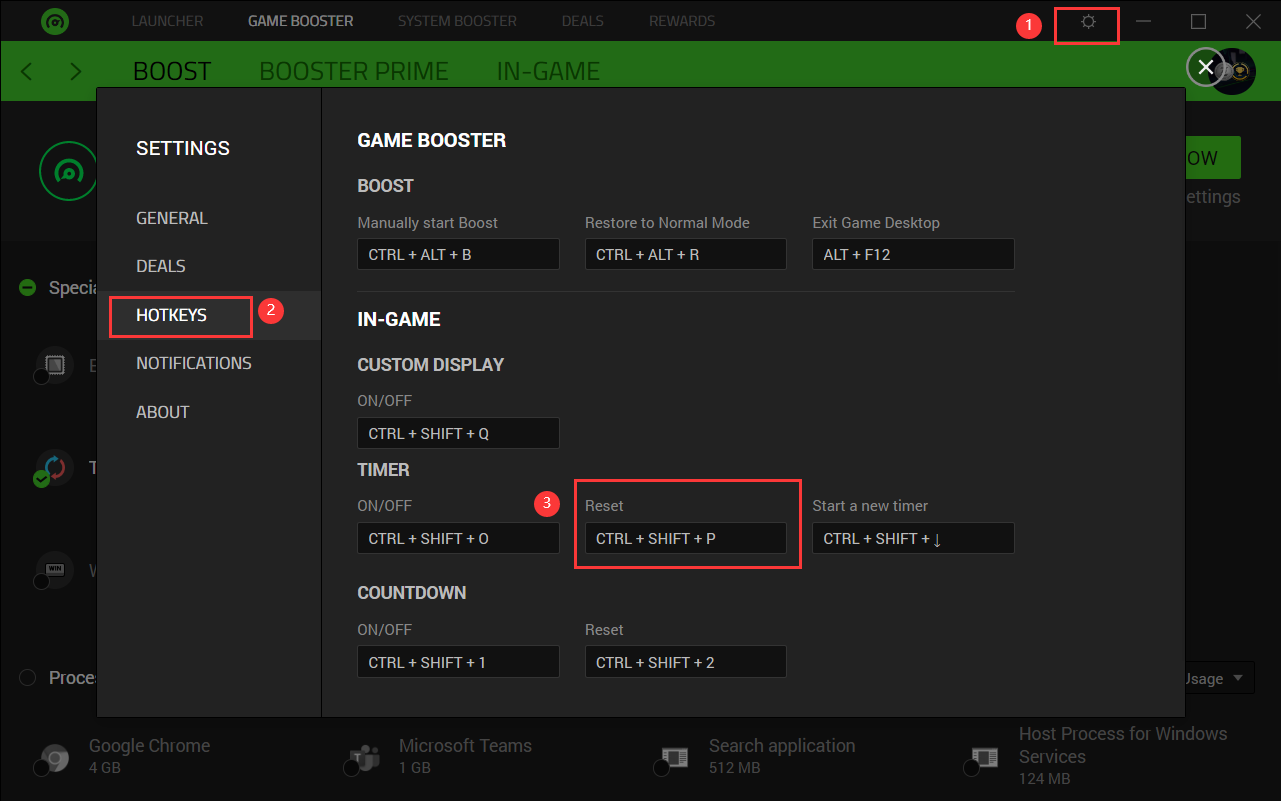Select the IN-GAME sub-tab
1281x801 pixels.
click(548, 71)
